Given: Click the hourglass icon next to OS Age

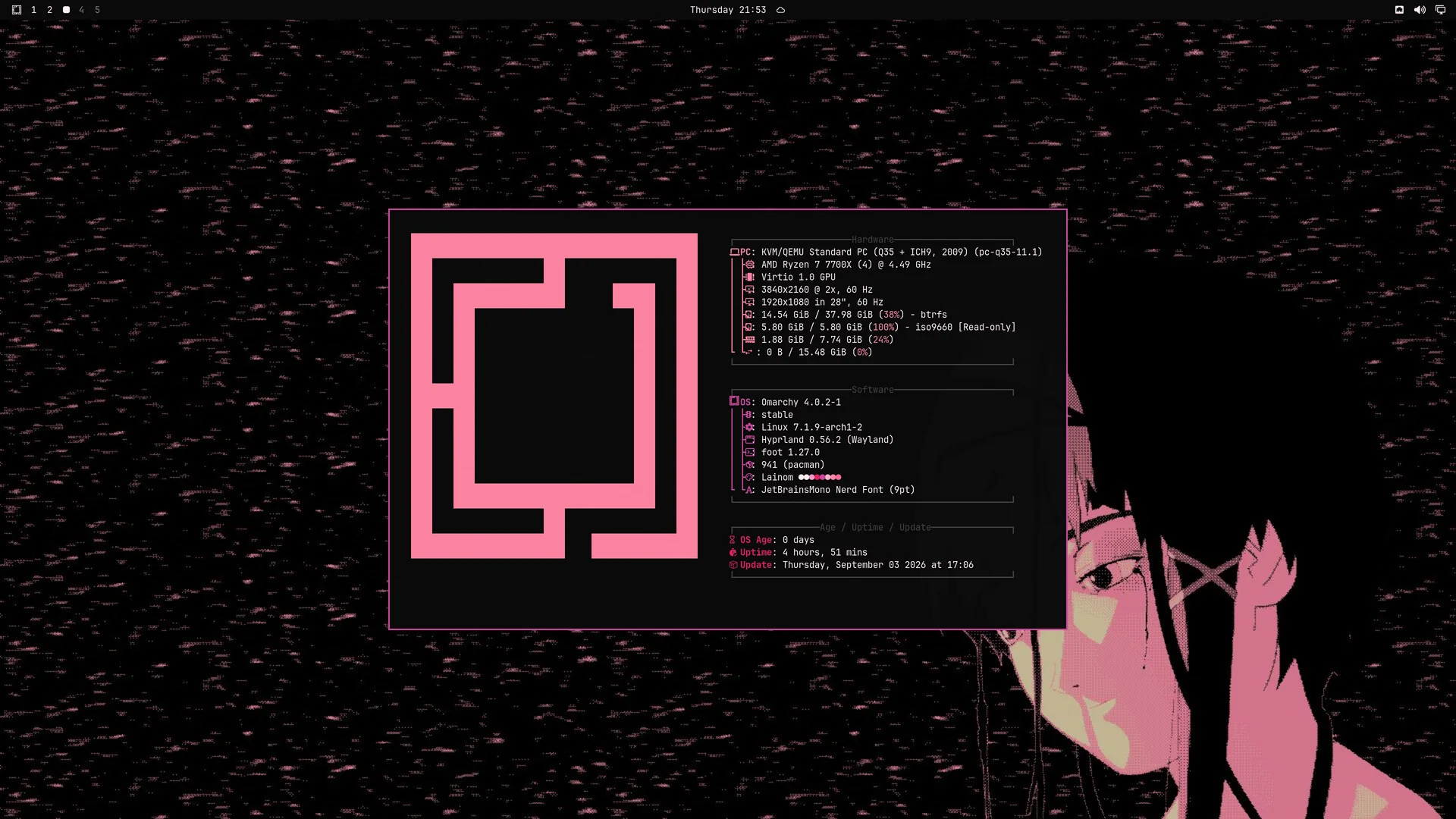Looking at the screenshot, I should pyautogui.click(x=733, y=540).
